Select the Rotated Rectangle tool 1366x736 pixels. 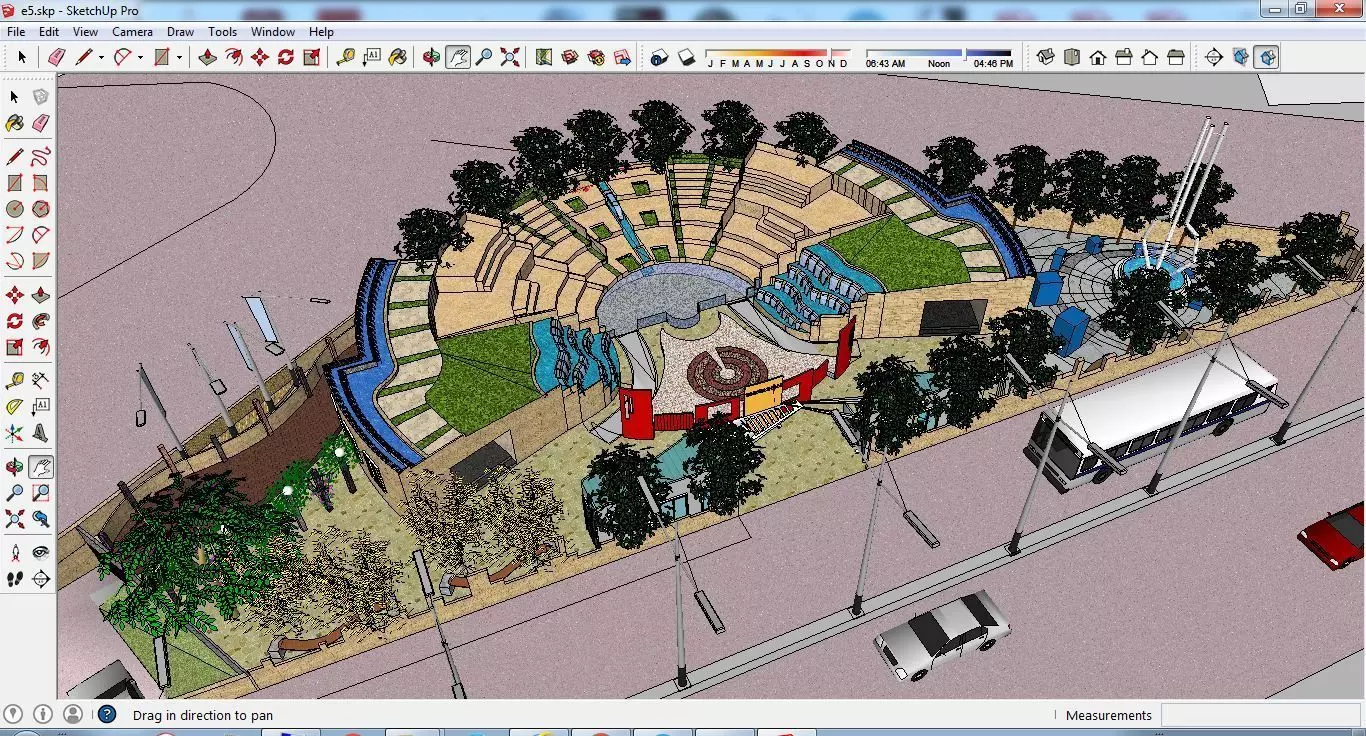coord(40,183)
